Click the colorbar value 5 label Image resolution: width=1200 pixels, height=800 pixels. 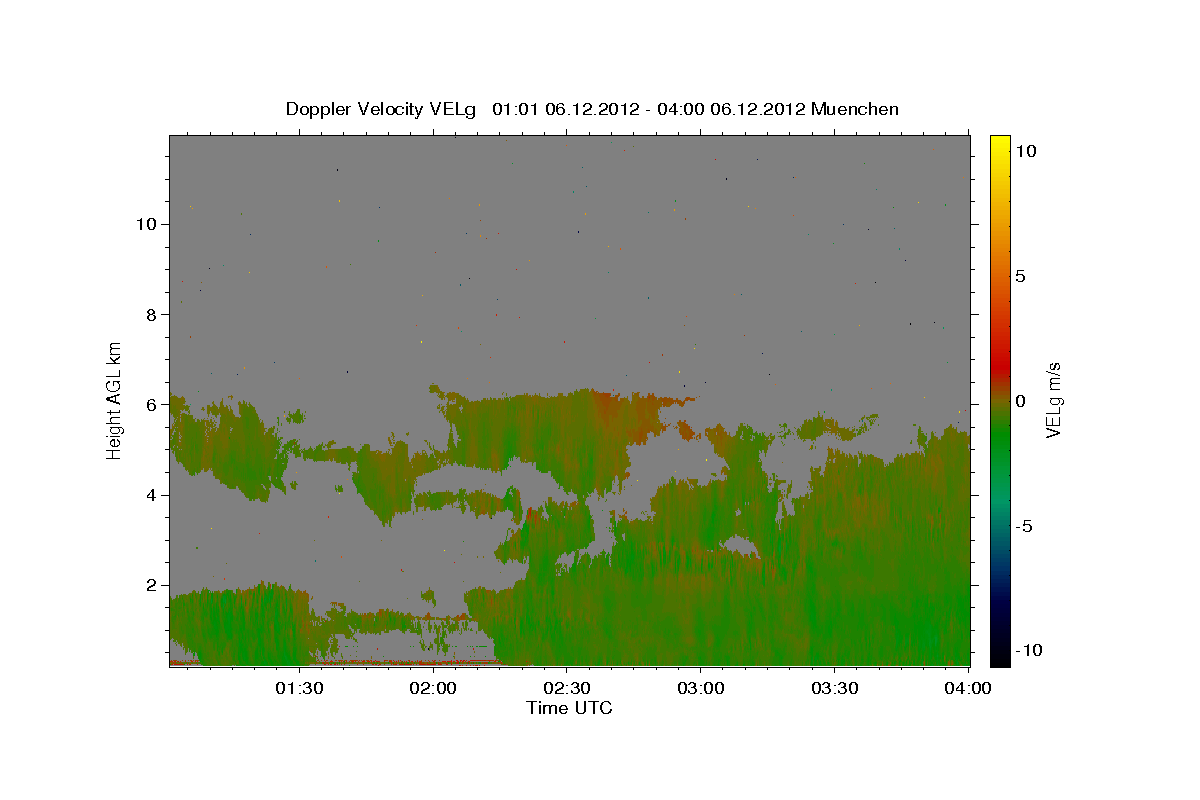pyautogui.click(x=1020, y=276)
